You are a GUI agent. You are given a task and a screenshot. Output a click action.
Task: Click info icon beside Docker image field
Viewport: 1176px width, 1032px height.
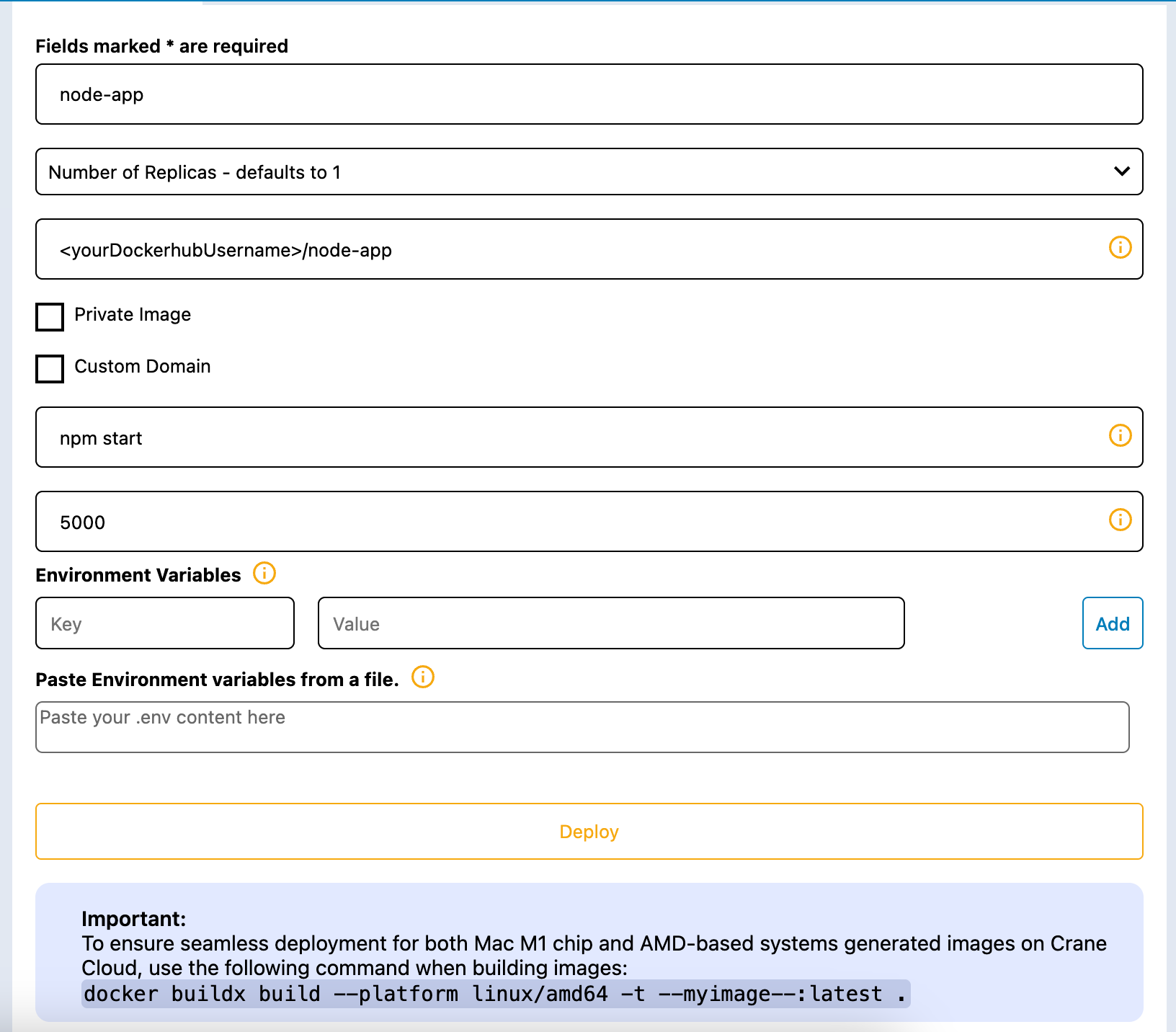(x=1120, y=247)
